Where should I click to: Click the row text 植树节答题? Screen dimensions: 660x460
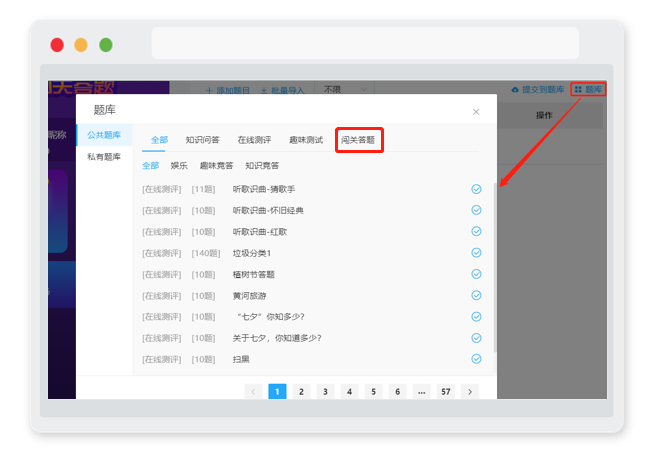tap(253, 274)
